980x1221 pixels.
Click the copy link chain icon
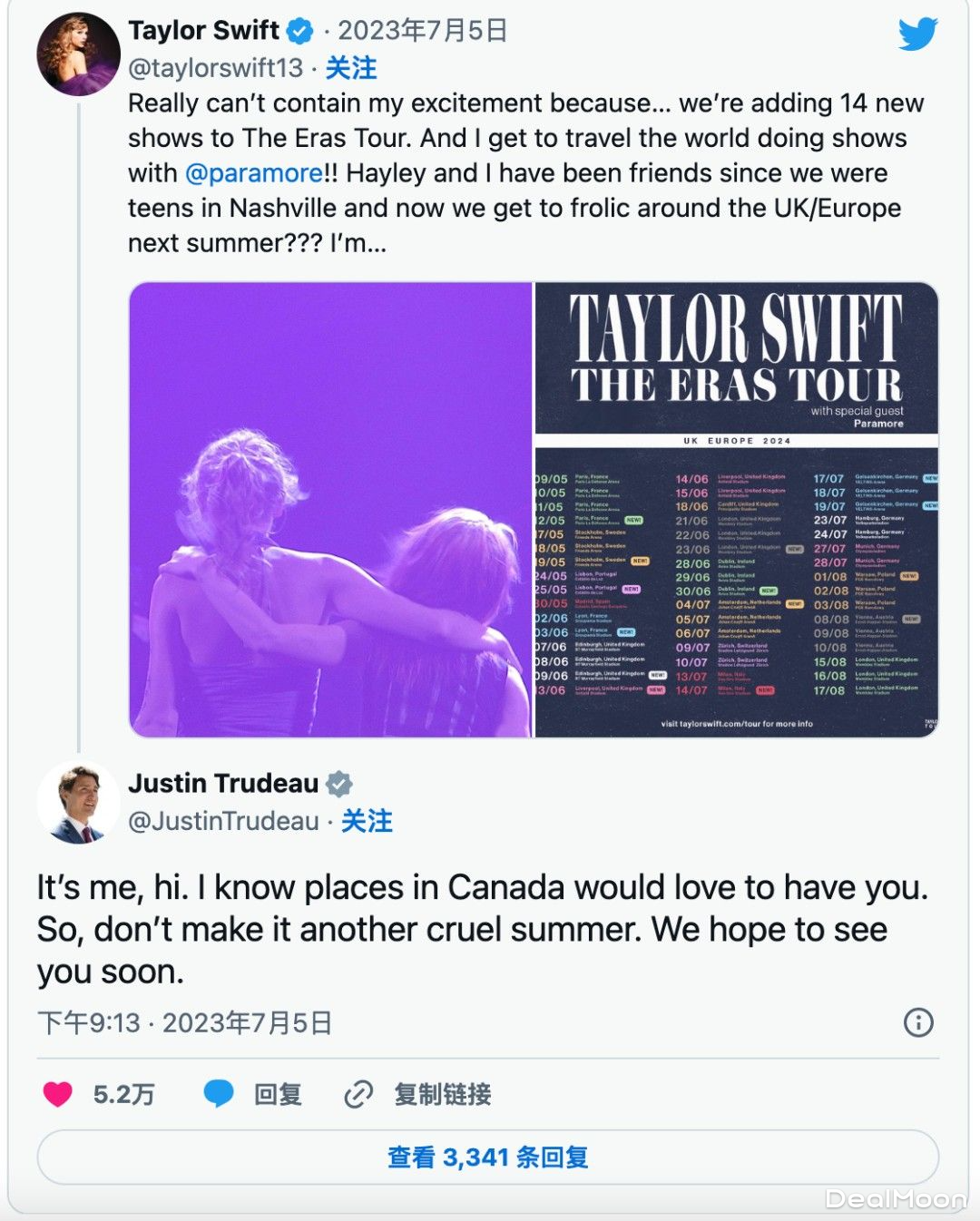pyautogui.click(x=358, y=1095)
